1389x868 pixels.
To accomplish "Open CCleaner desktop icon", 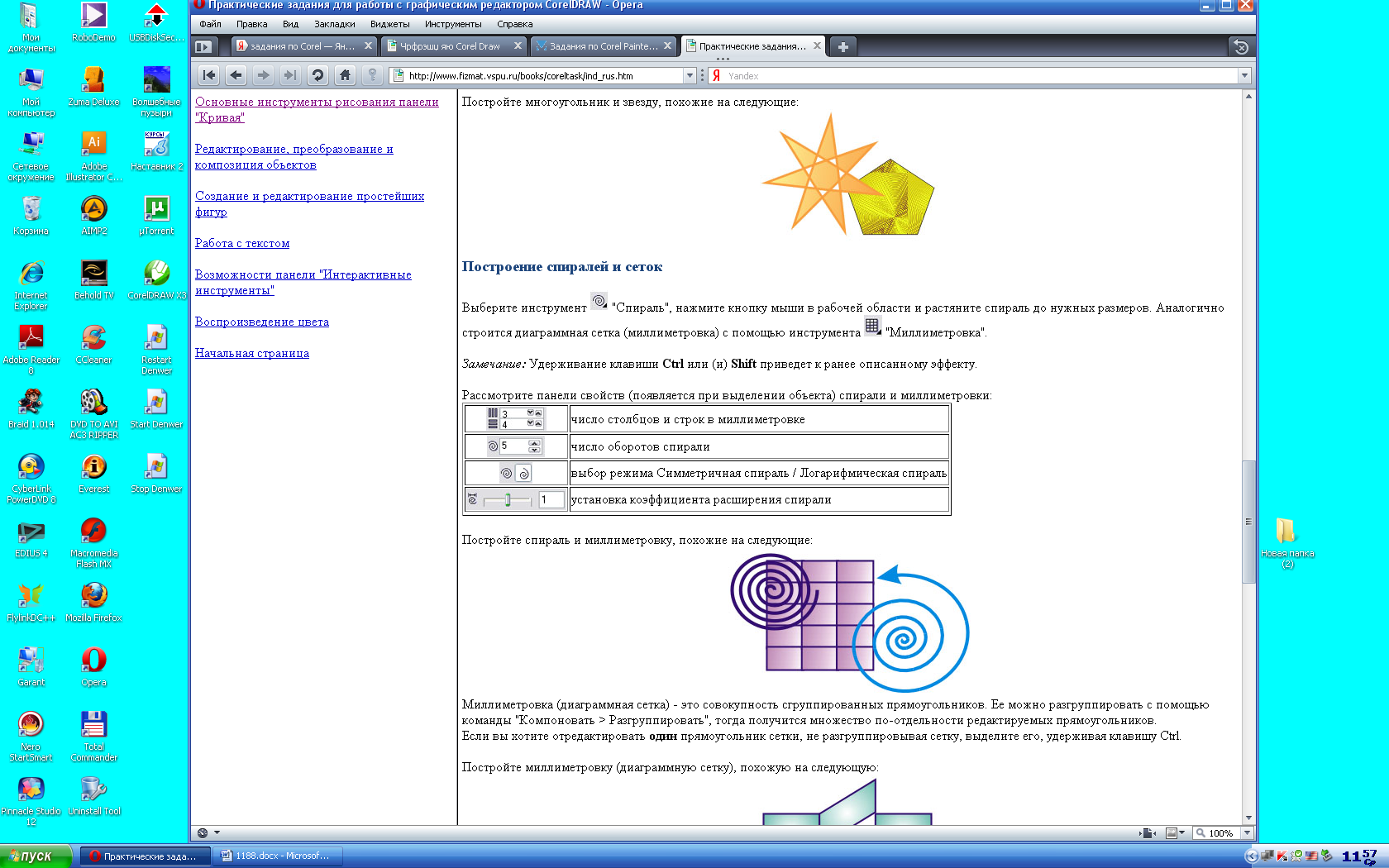I will point(93,344).
